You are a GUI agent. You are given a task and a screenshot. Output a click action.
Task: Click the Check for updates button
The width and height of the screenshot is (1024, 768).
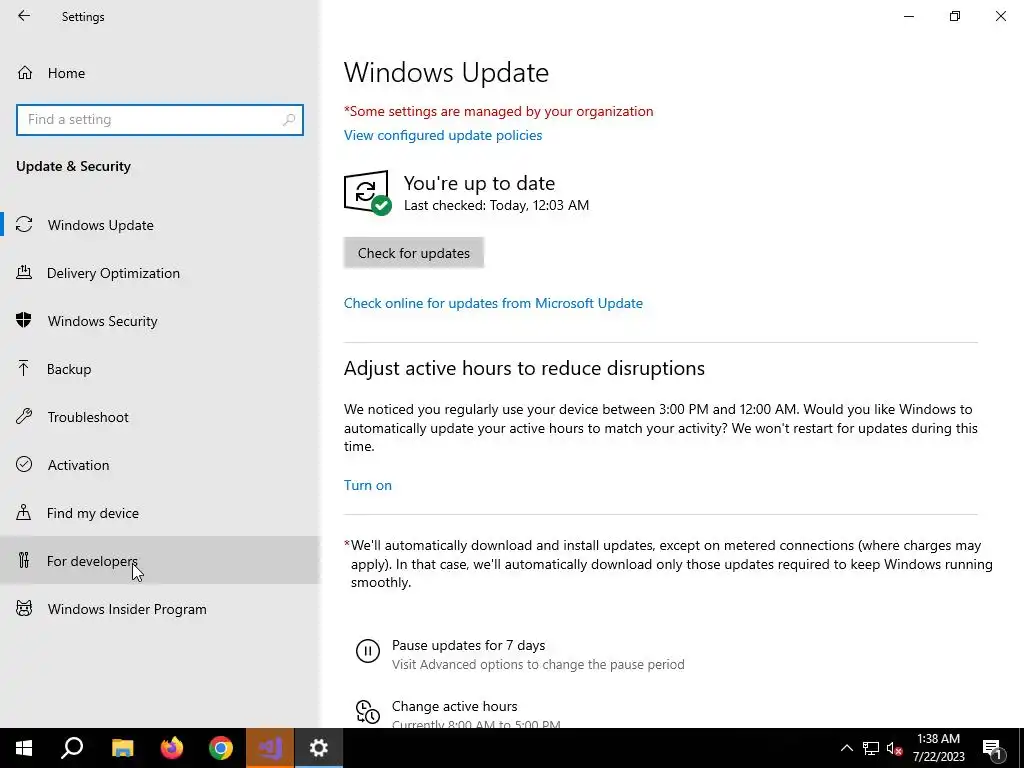click(413, 253)
